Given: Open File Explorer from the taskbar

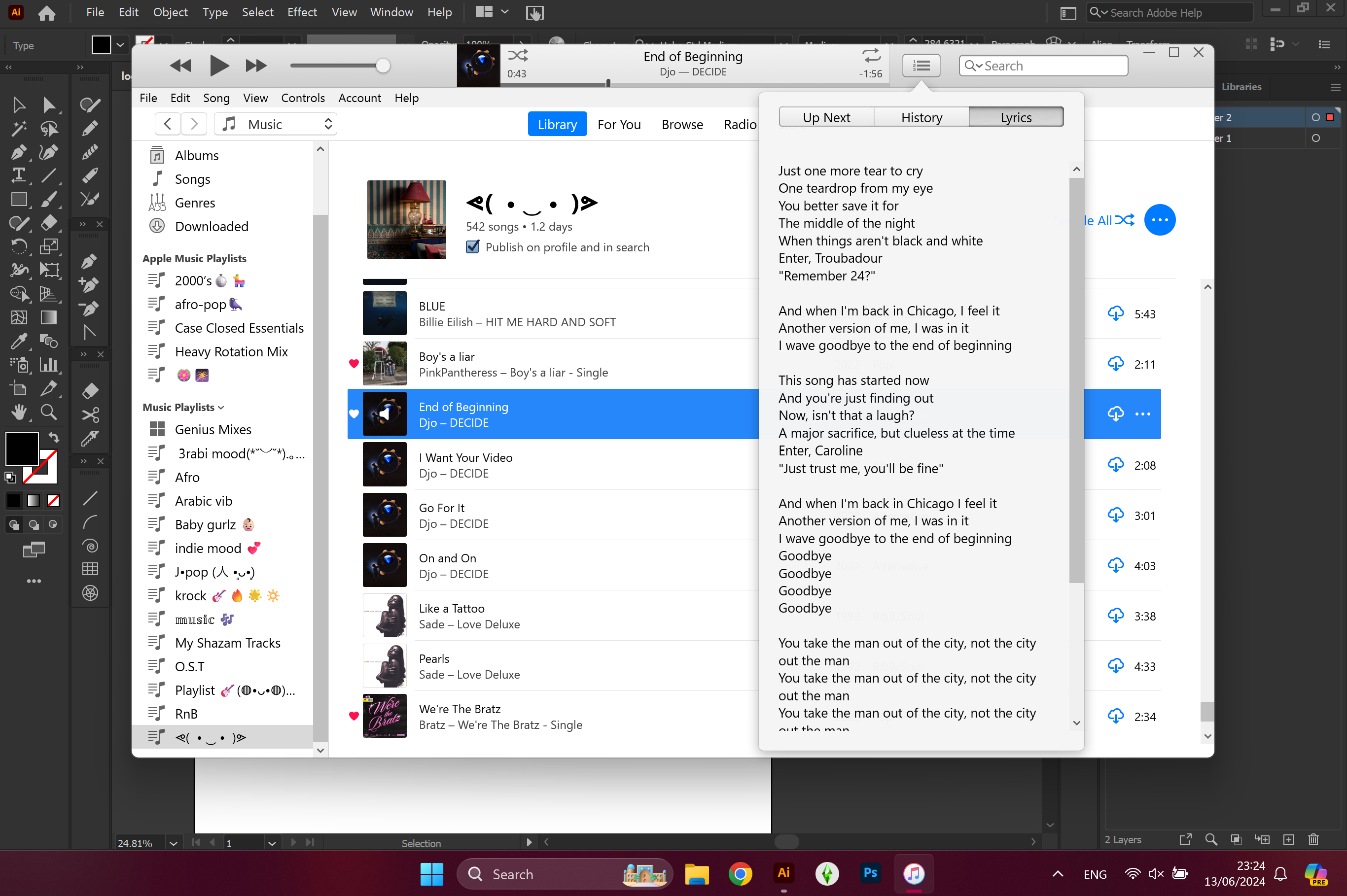Looking at the screenshot, I should pyautogui.click(x=696, y=873).
